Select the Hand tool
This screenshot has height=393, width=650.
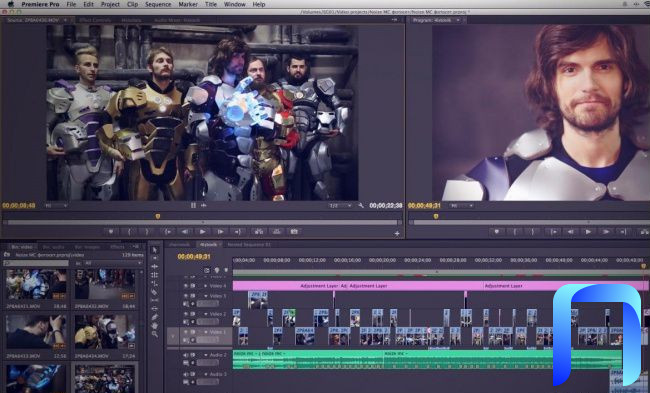point(155,326)
